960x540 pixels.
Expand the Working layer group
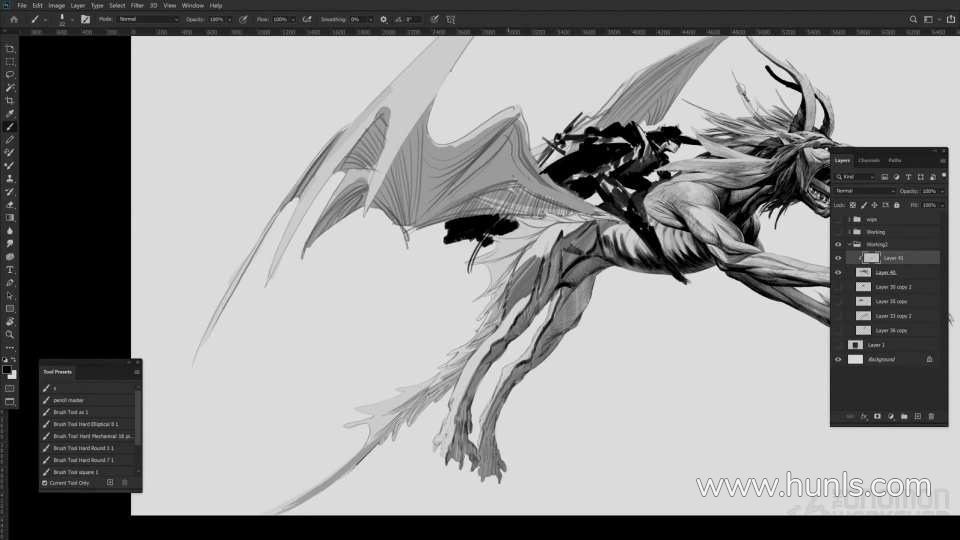849,232
